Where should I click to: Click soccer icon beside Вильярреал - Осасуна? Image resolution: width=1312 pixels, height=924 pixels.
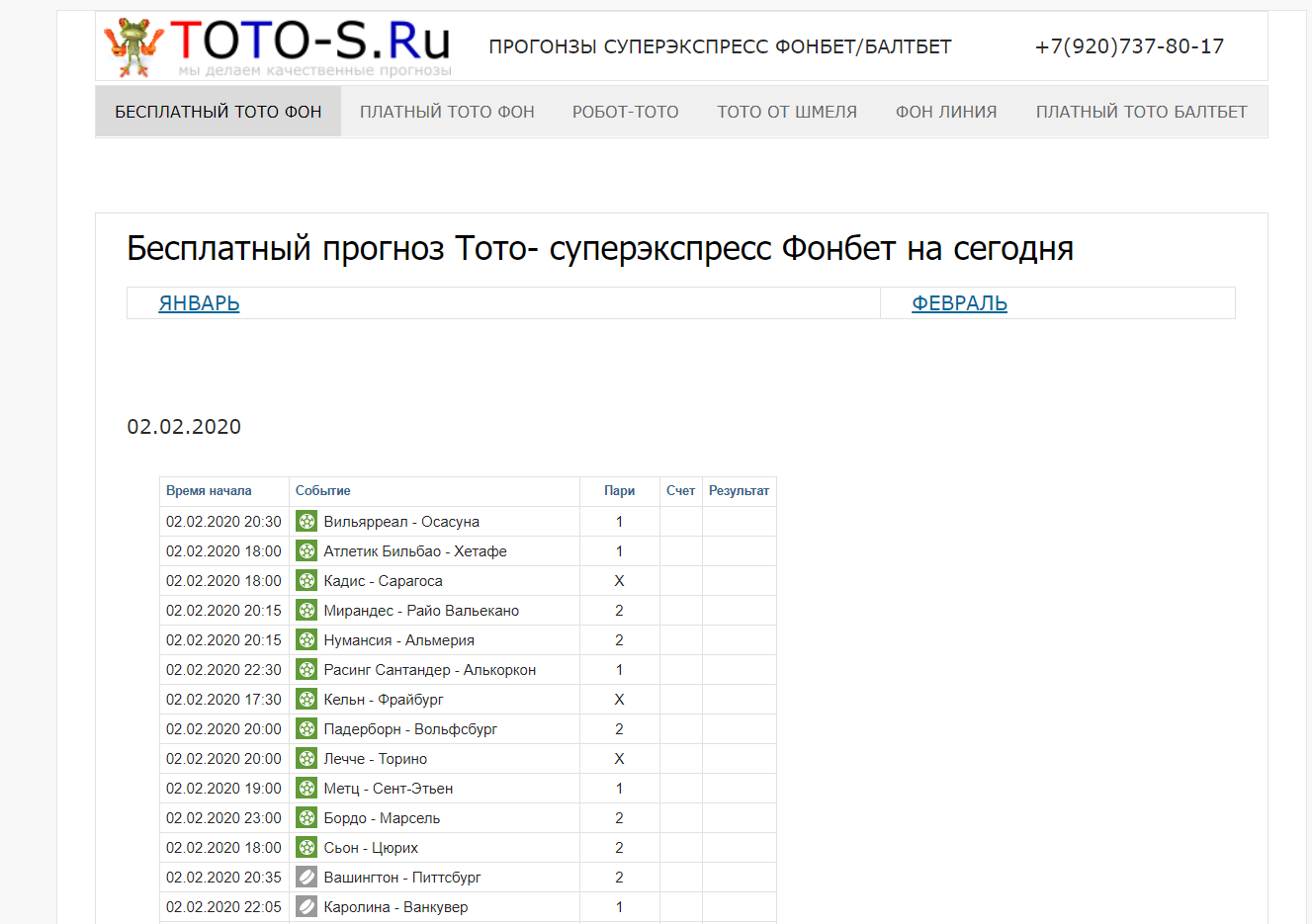tap(306, 522)
